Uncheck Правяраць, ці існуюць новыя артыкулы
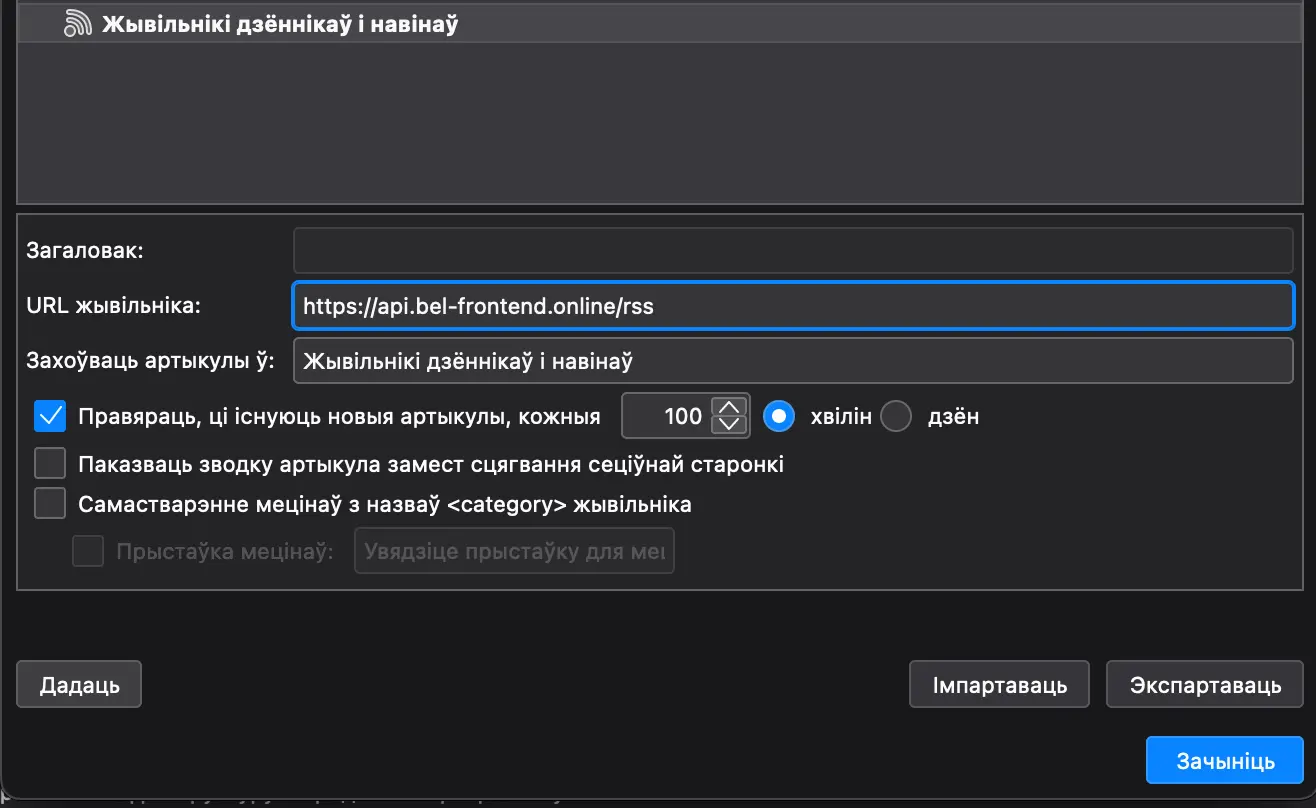This screenshot has height=808, width=1316. [49, 416]
